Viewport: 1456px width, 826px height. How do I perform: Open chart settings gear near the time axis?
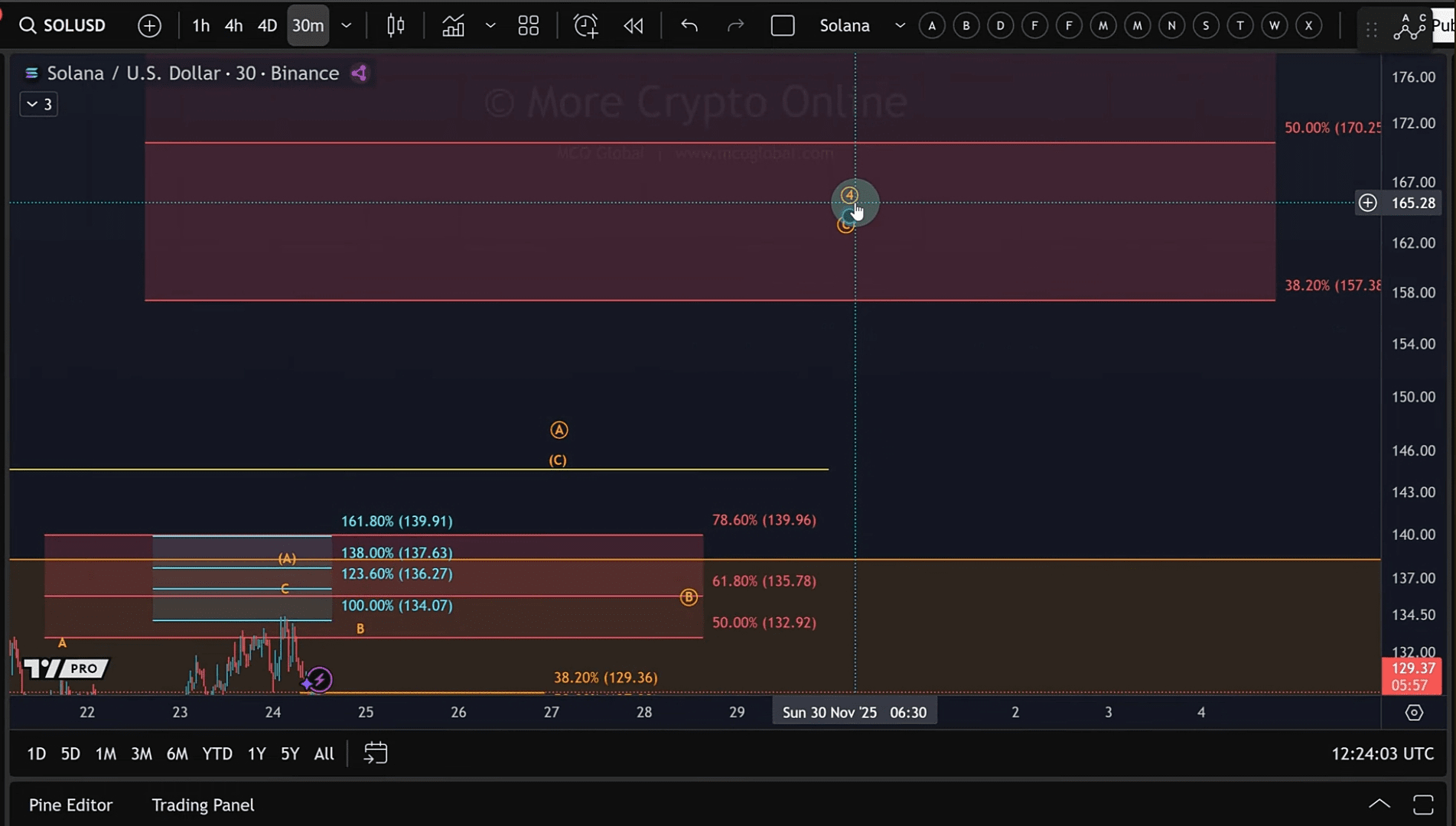point(1414,712)
